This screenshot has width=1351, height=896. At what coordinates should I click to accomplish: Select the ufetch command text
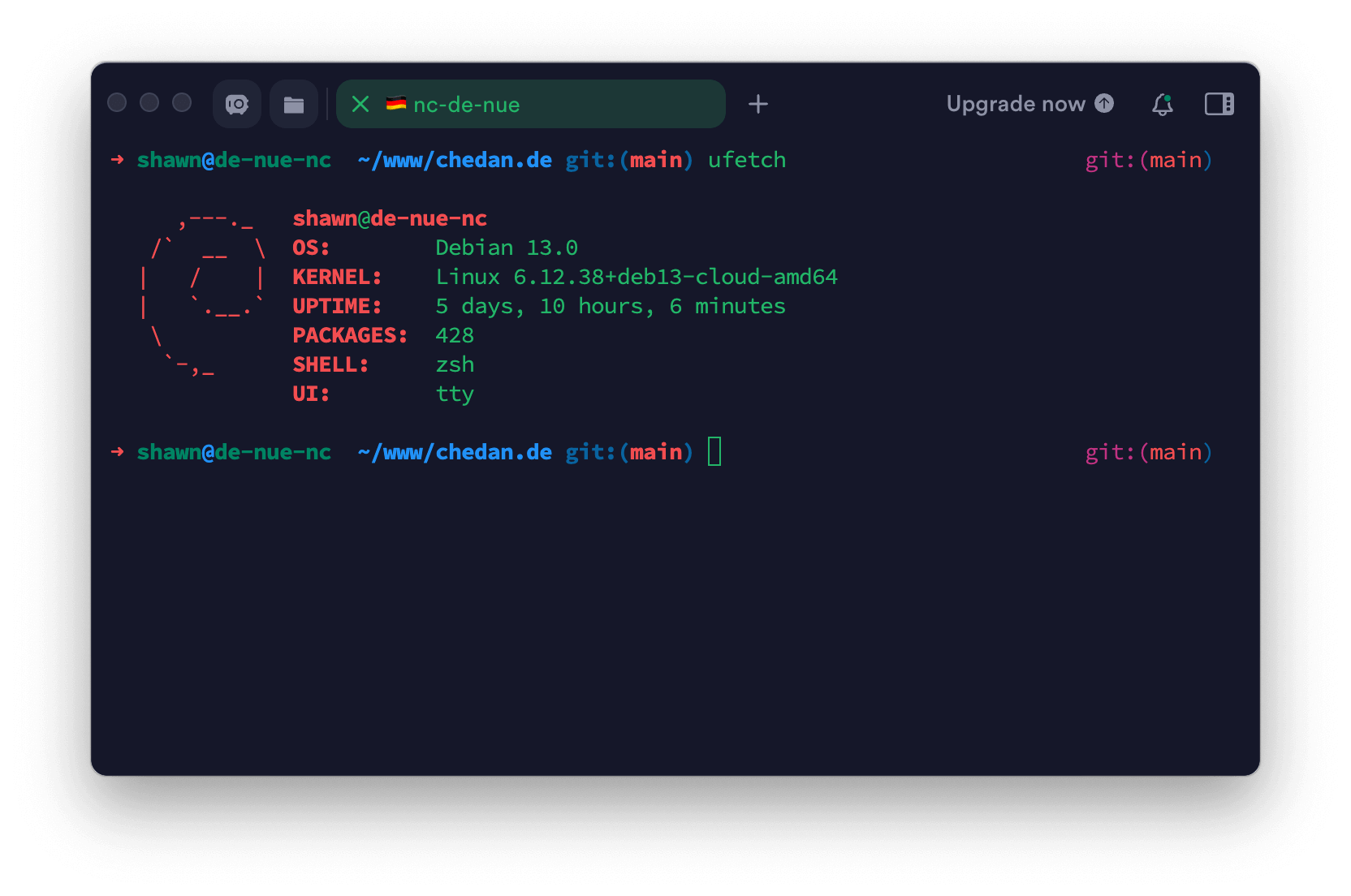coord(747,160)
